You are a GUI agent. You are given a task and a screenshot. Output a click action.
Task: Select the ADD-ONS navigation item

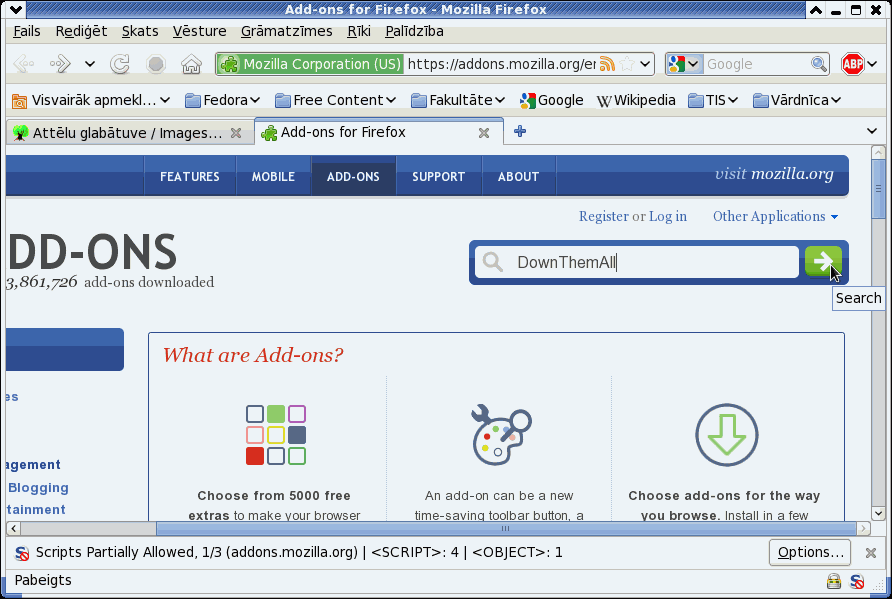(353, 177)
